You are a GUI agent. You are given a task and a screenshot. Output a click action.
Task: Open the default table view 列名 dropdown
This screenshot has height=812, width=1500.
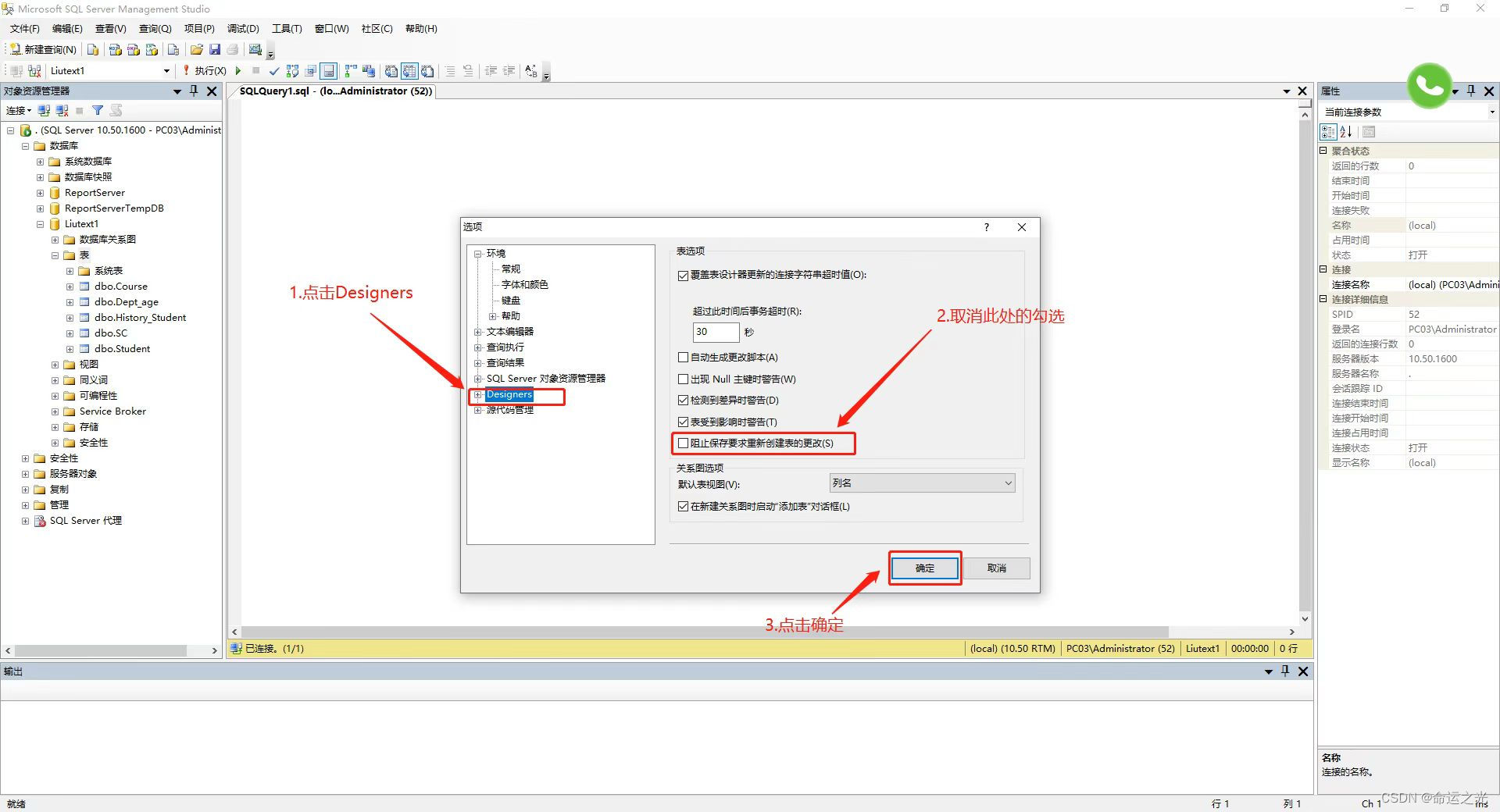click(x=922, y=483)
